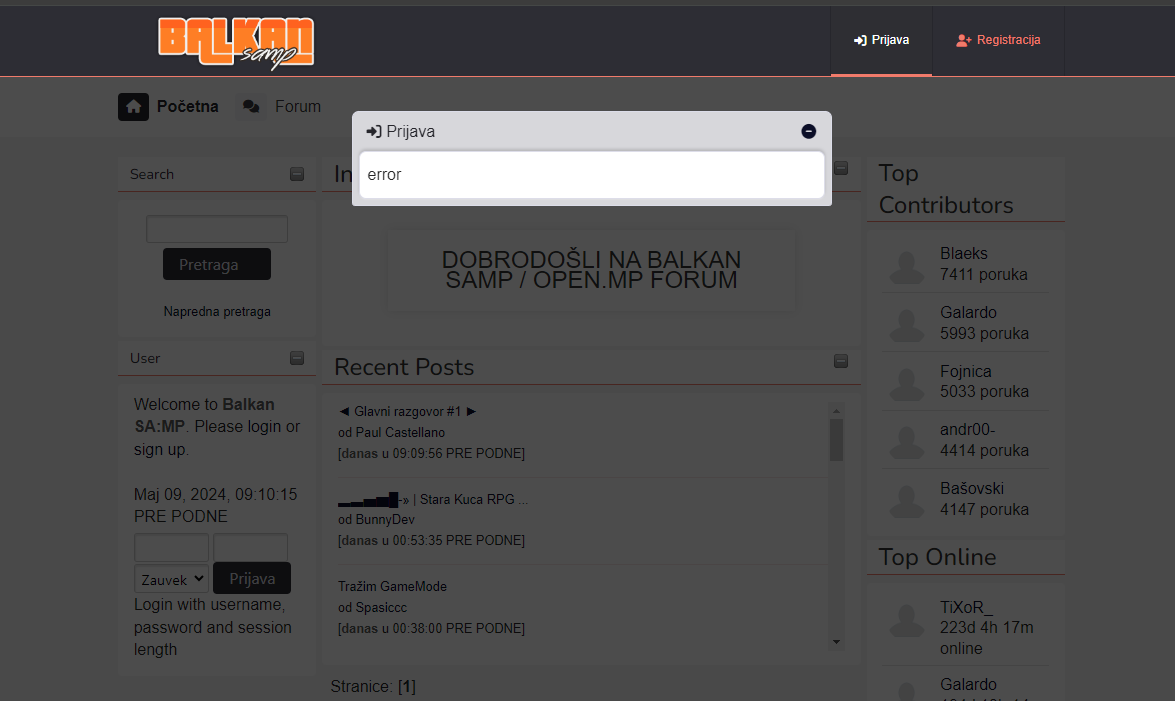The image size is (1175, 701).
Task: Click the Forum chat bubbles icon
Action: pos(251,107)
